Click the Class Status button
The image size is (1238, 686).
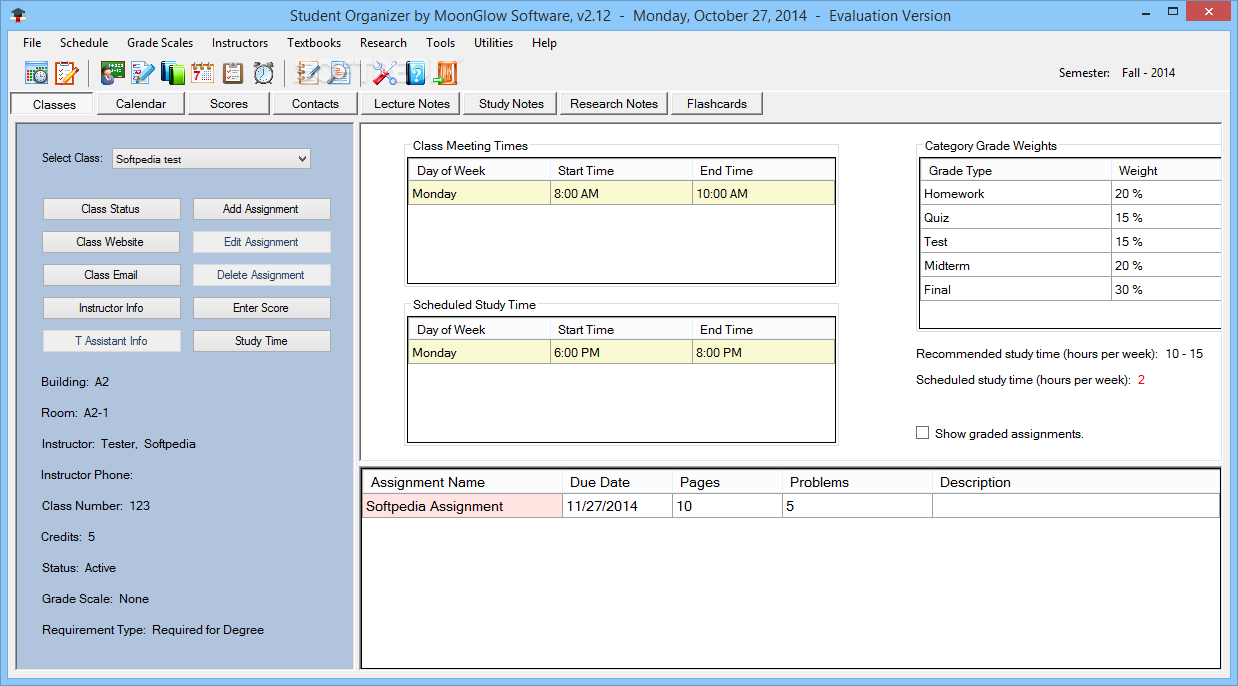[111, 209]
